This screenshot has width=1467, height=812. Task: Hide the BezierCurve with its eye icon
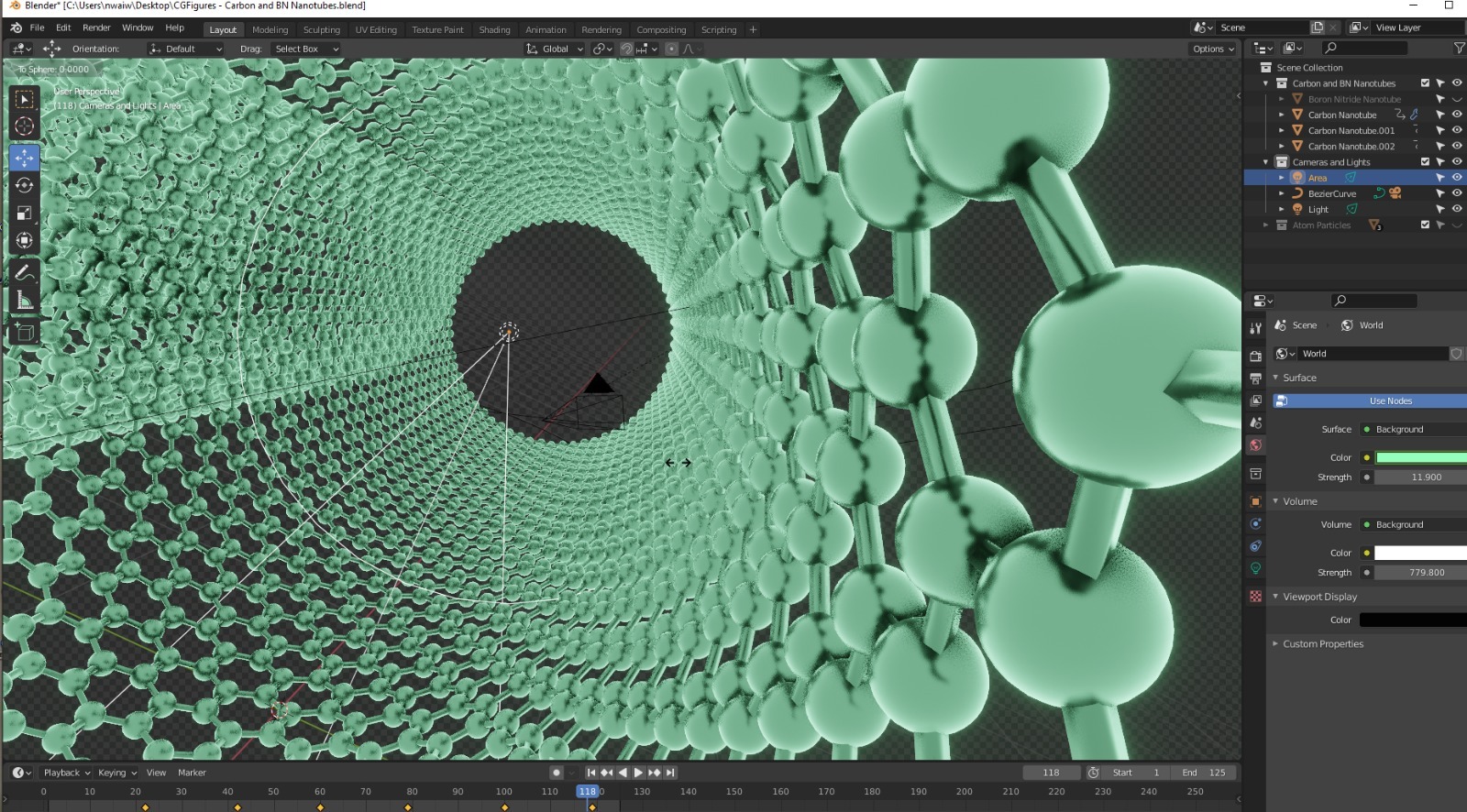[1456, 193]
